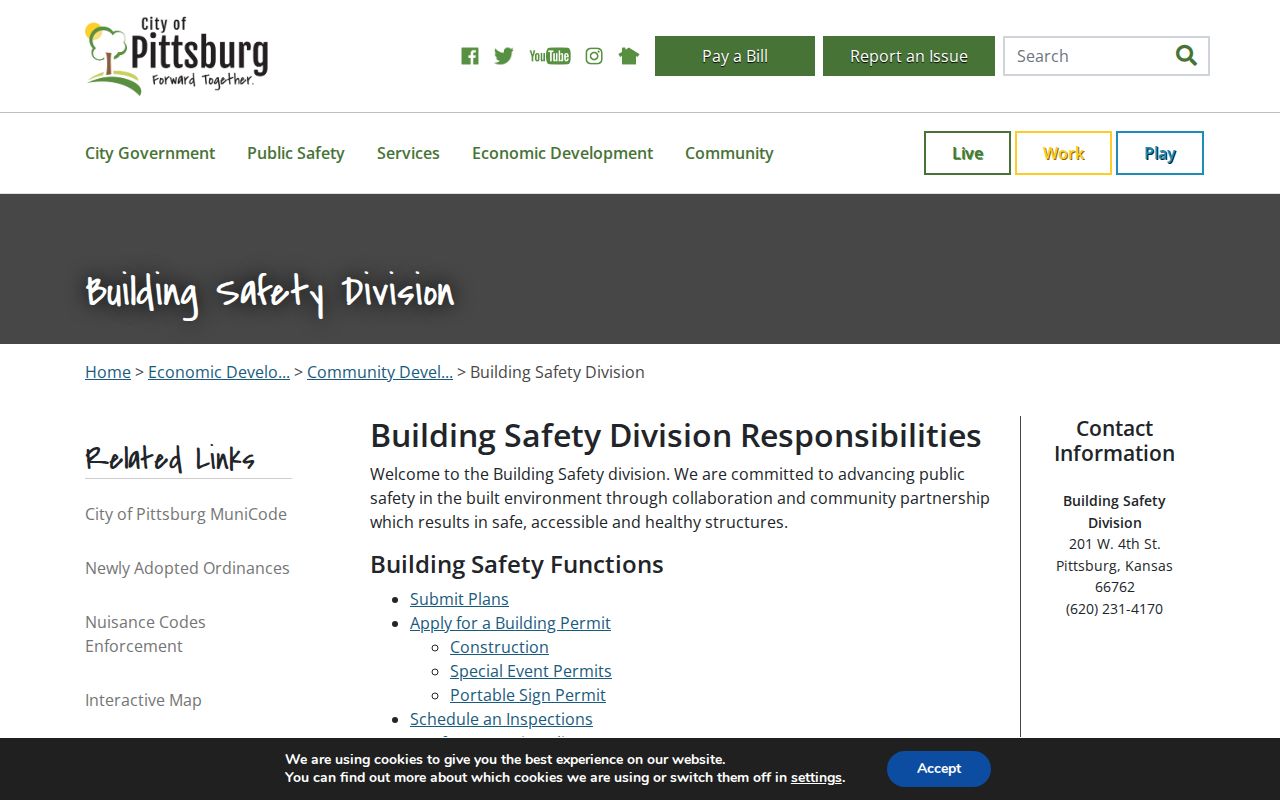Open Portable Sign Permit link
This screenshot has width=1280, height=800.
528,695
